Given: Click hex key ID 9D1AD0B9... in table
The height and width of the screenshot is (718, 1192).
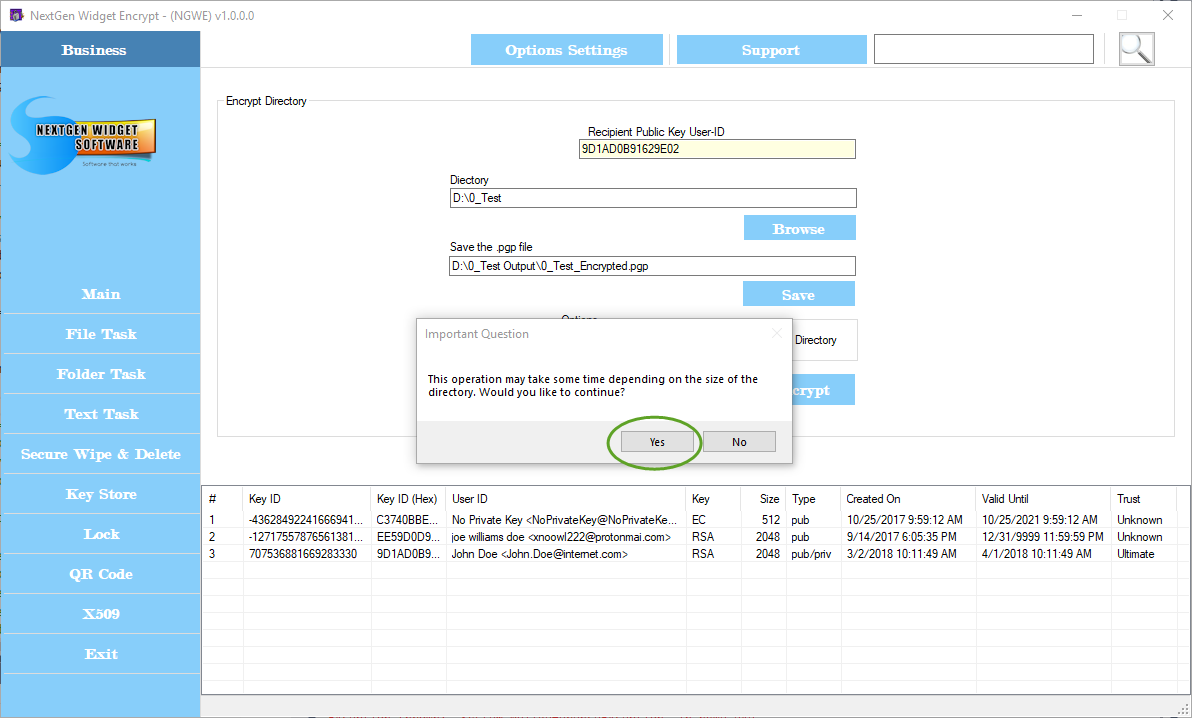Looking at the screenshot, I should pyautogui.click(x=407, y=554).
